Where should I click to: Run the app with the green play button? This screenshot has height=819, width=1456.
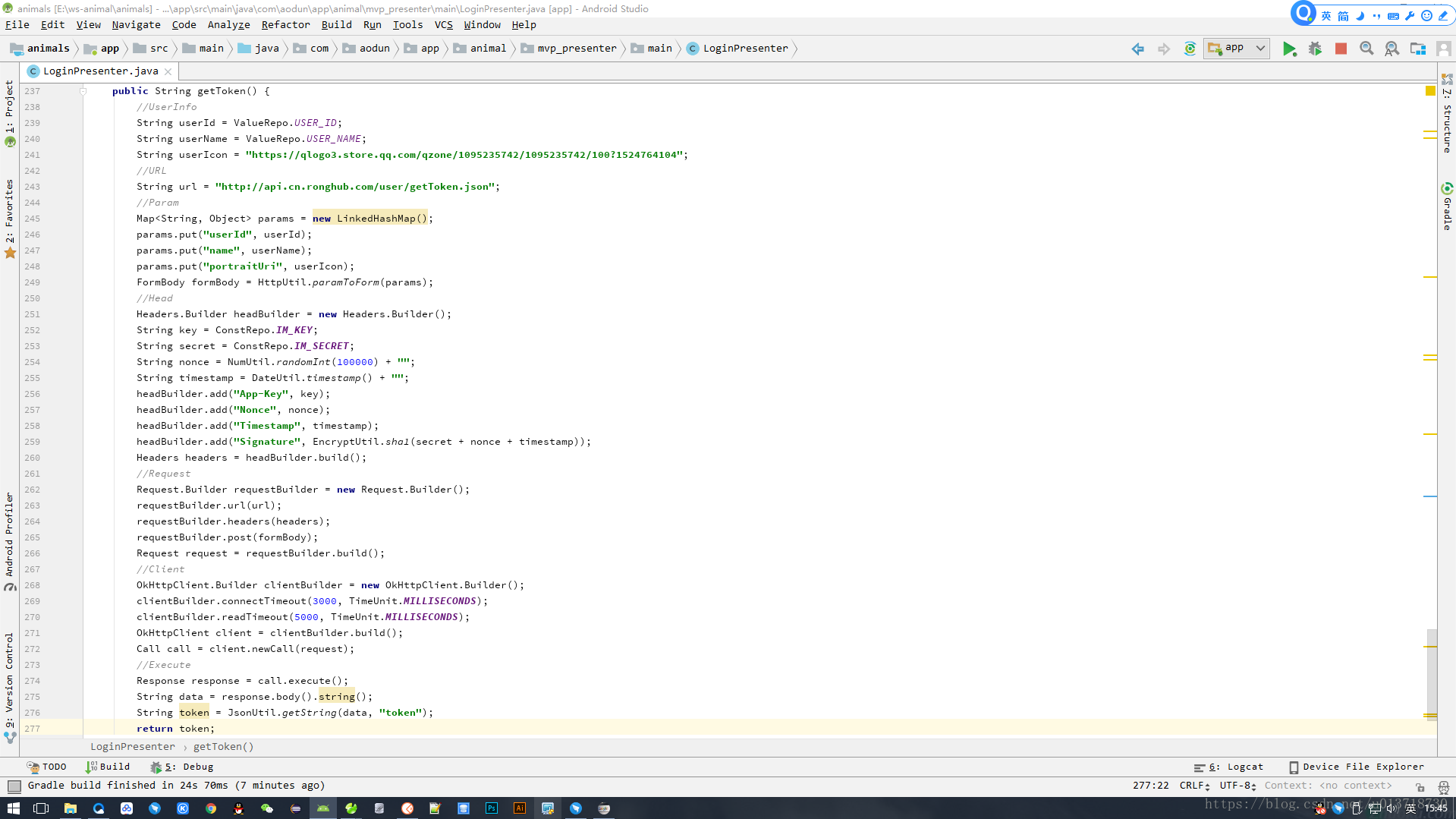(x=1289, y=49)
